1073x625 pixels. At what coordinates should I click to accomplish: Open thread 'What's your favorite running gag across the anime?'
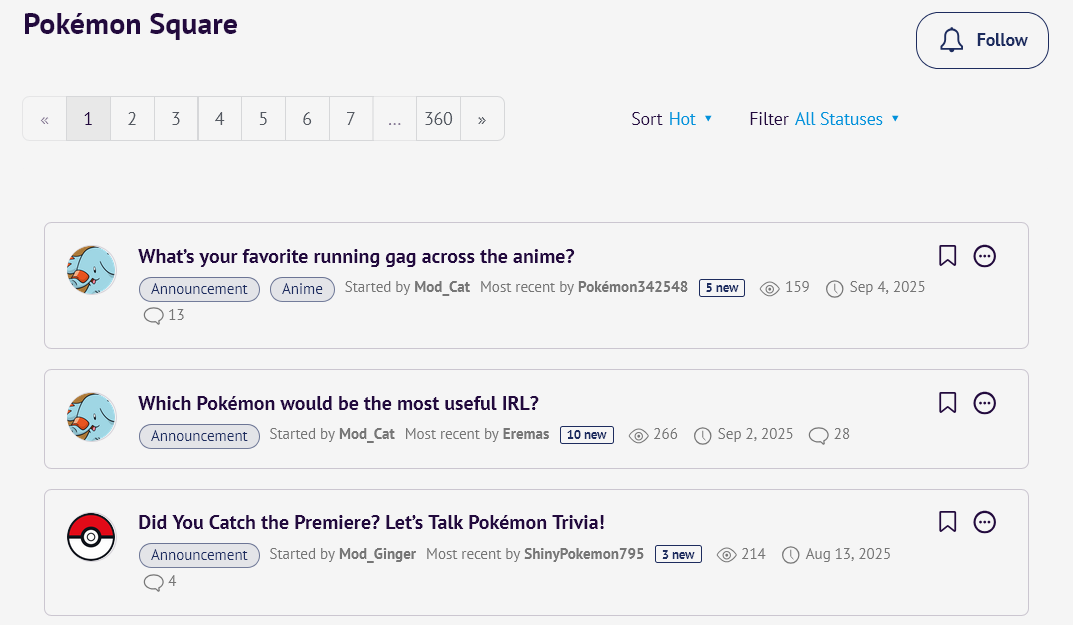[357, 257]
